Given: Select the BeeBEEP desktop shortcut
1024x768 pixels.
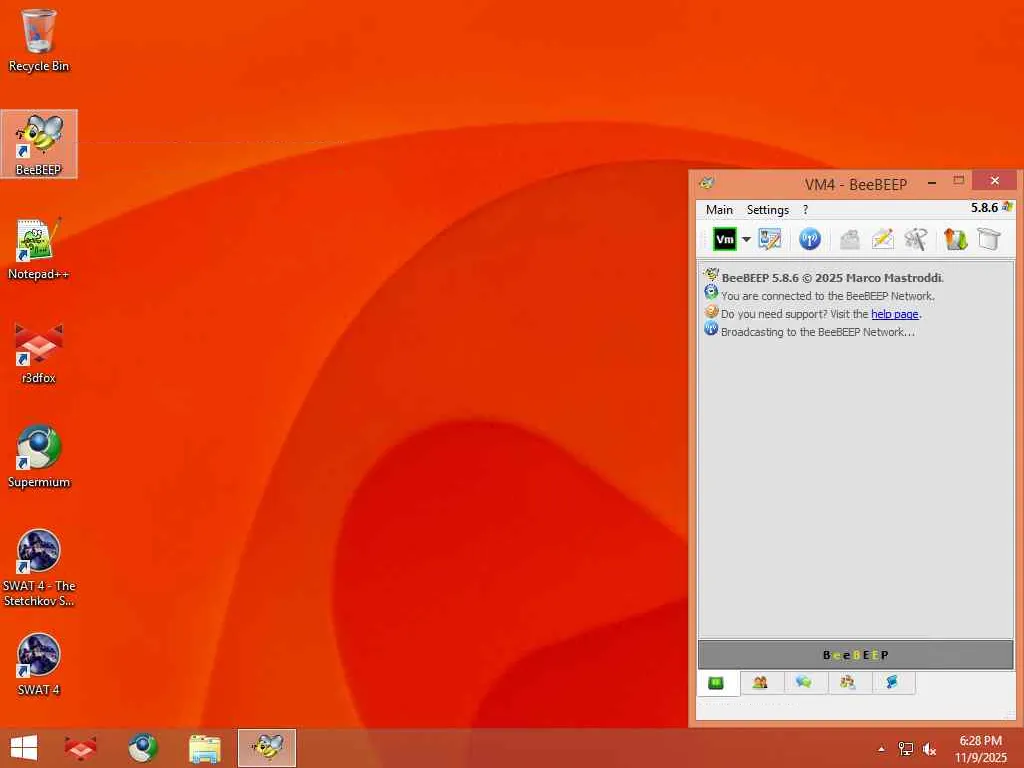Looking at the screenshot, I should pyautogui.click(x=39, y=144).
